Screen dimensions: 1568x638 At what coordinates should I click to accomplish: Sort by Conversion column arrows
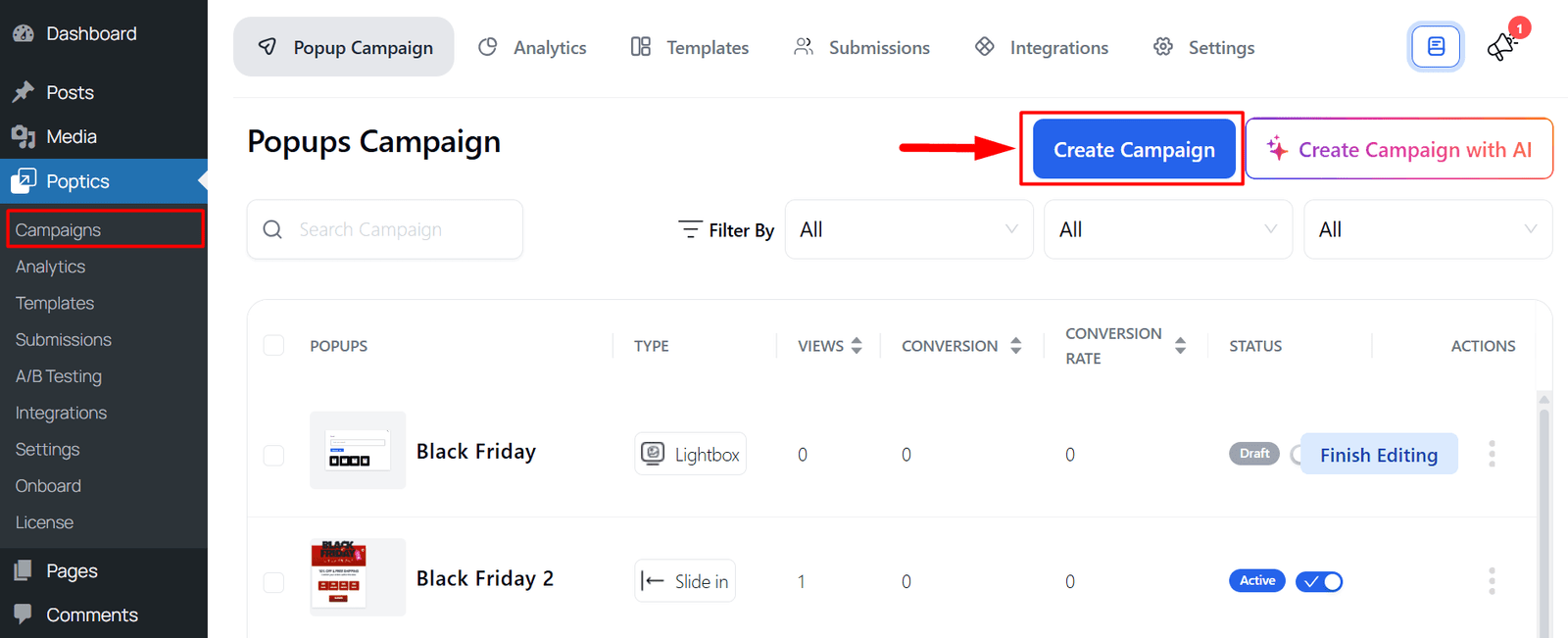(x=1015, y=346)
